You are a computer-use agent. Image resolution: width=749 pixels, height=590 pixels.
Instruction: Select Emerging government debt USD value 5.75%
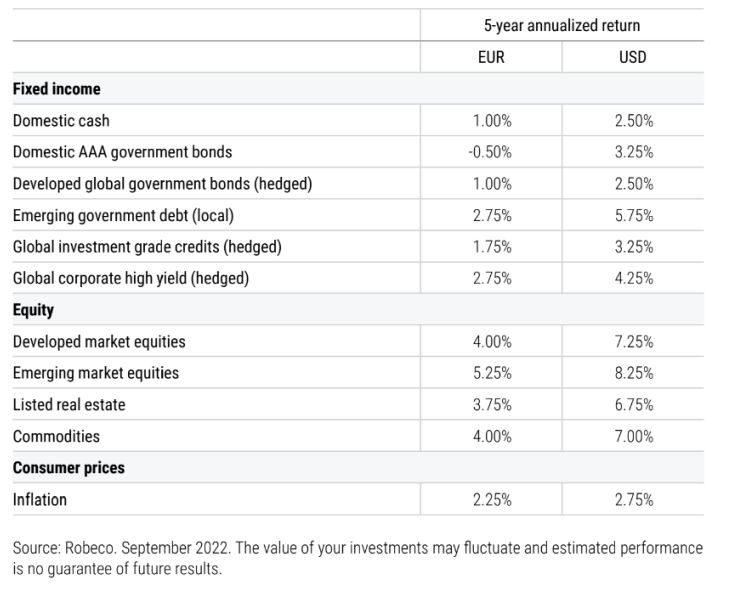634,215
